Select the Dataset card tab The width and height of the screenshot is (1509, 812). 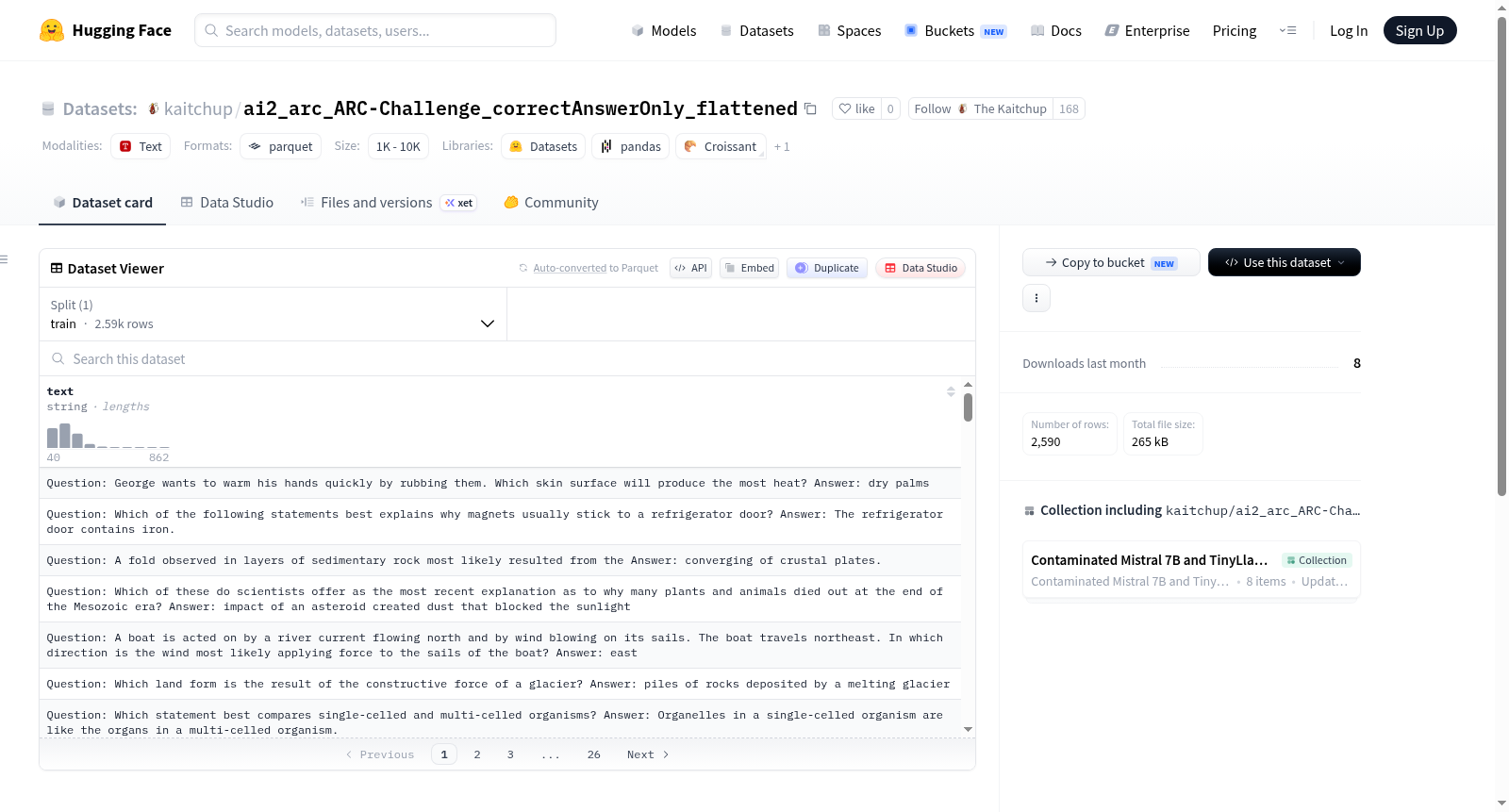(103, 202)
